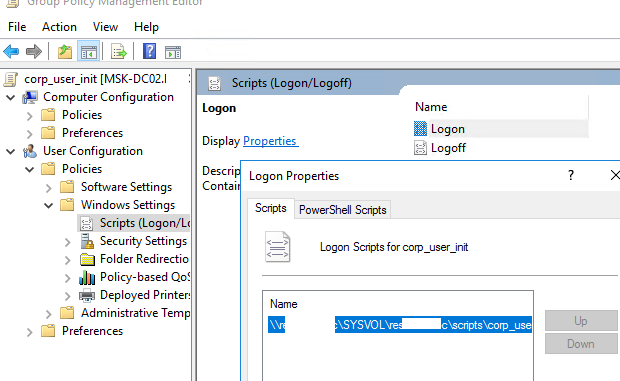The image size is (620, 381).
Task: Click the Computer Configuration computer icon
Action: point(30,97)
